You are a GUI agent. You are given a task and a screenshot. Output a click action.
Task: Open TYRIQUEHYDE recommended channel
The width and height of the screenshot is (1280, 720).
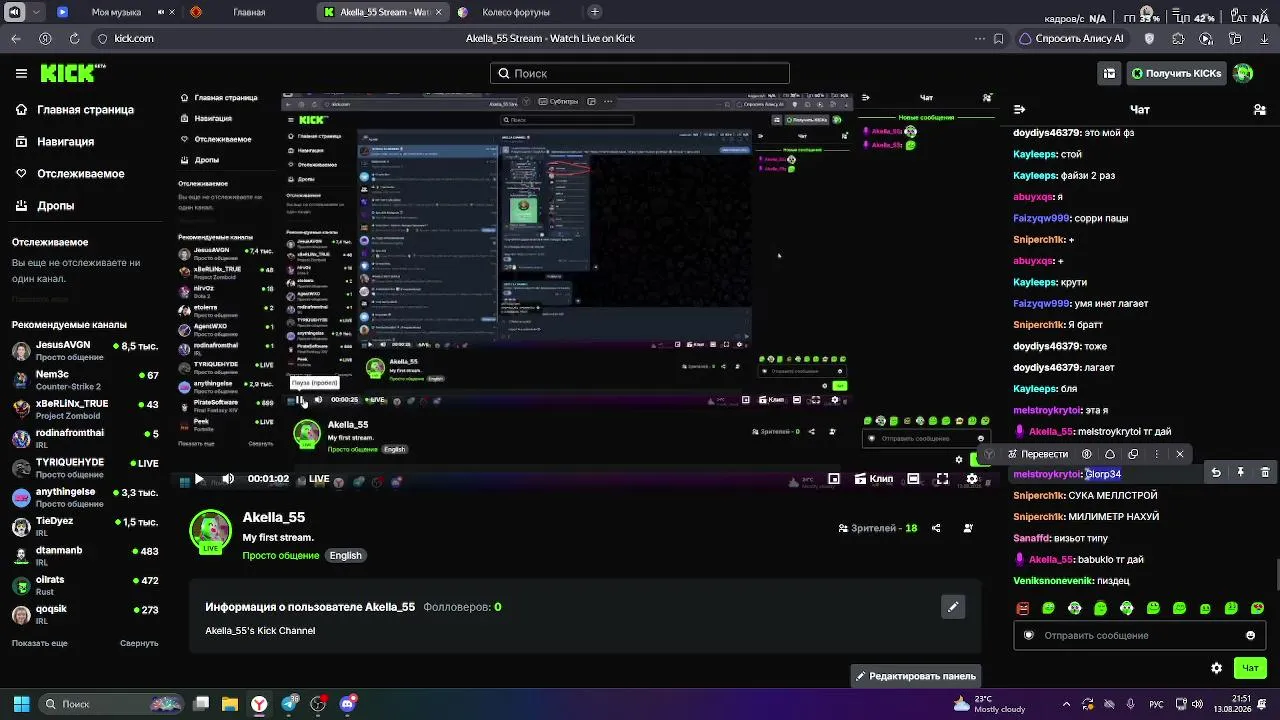85,468
